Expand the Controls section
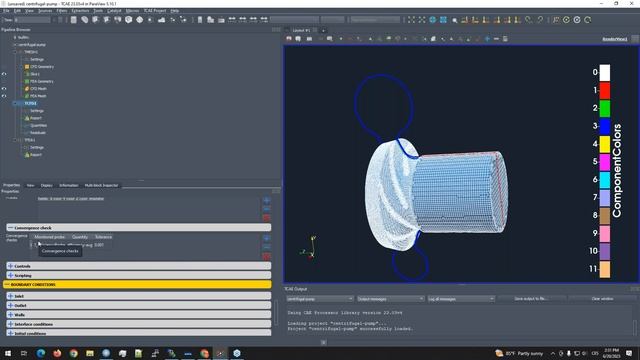 [x=138, y=266]
